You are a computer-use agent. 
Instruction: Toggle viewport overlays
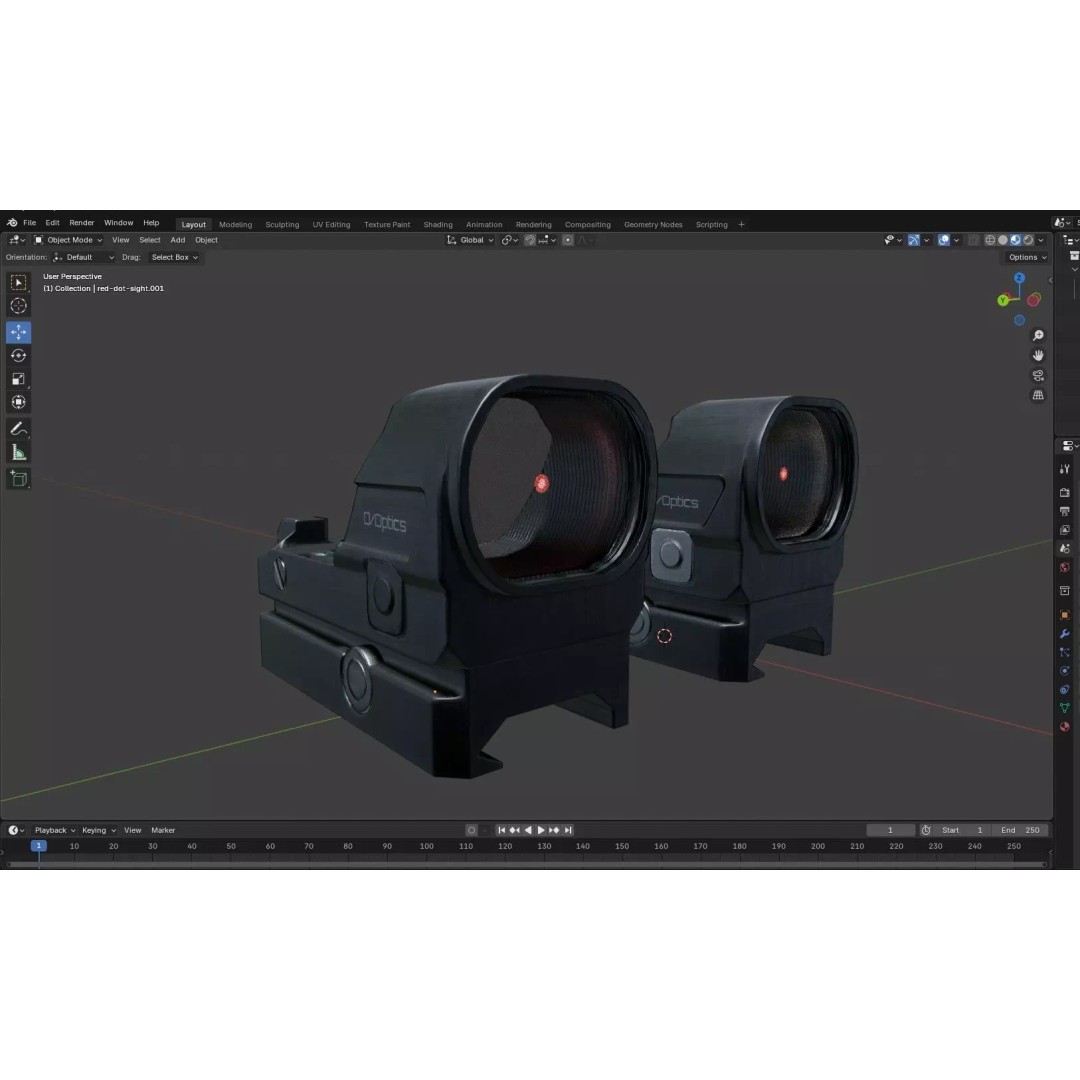(x=944, y=240)
